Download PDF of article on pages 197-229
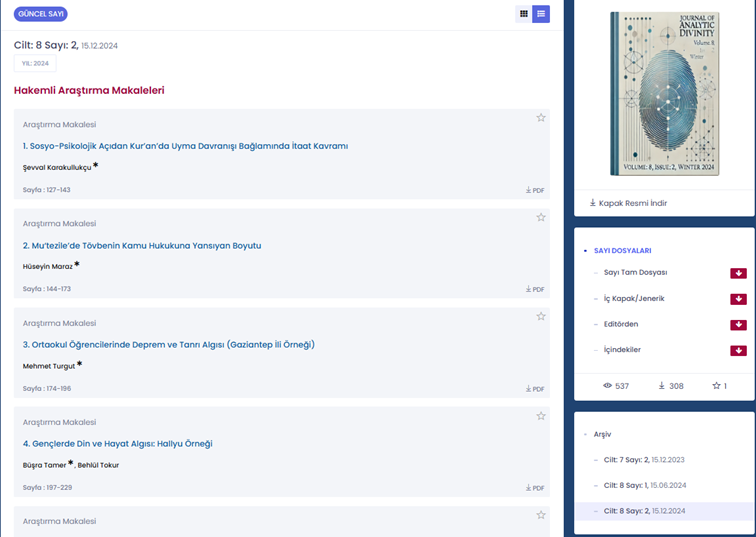The height and width of the screenshot is (537, 756). [535, 488]
